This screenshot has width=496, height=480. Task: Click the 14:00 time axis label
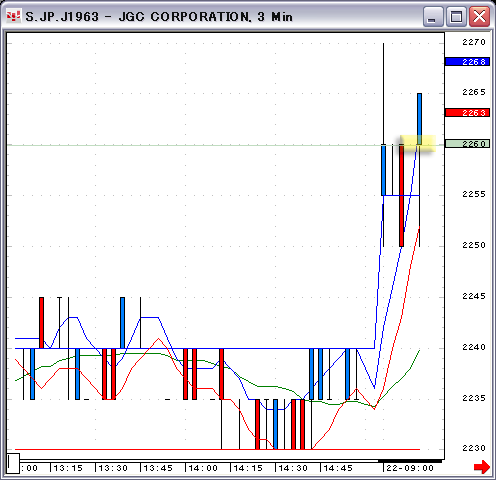click(x=203, y=468)
